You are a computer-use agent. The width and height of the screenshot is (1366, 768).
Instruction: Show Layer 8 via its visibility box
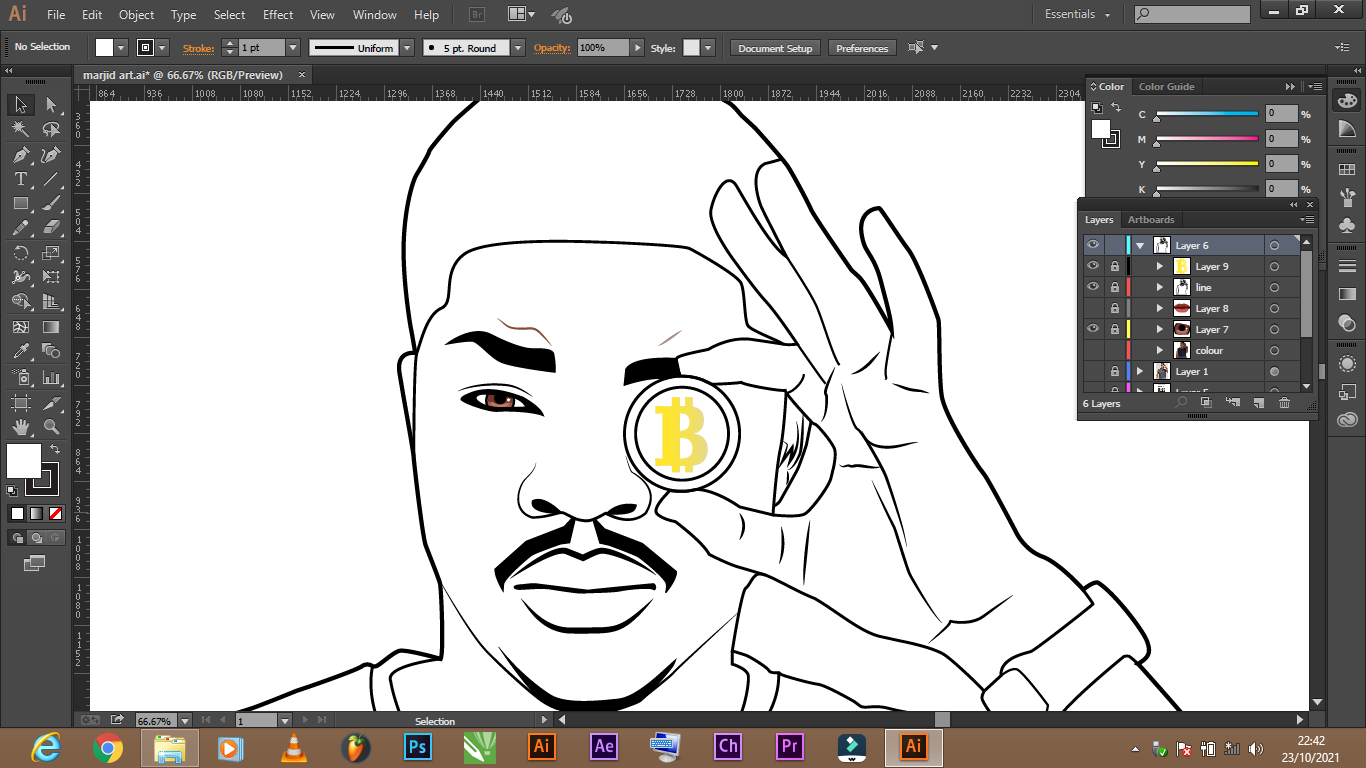[x=1093, y=308]
